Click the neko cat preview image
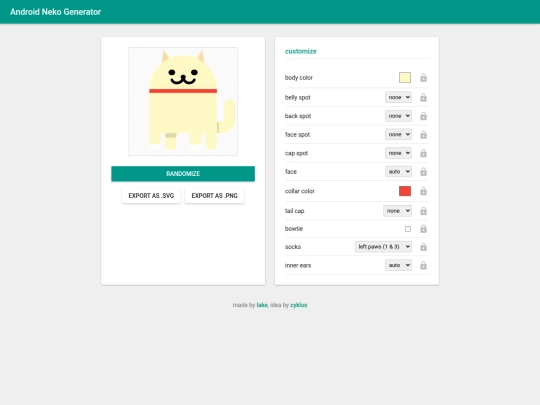This screenshot has height=405, width=540. tap(183, 102)
